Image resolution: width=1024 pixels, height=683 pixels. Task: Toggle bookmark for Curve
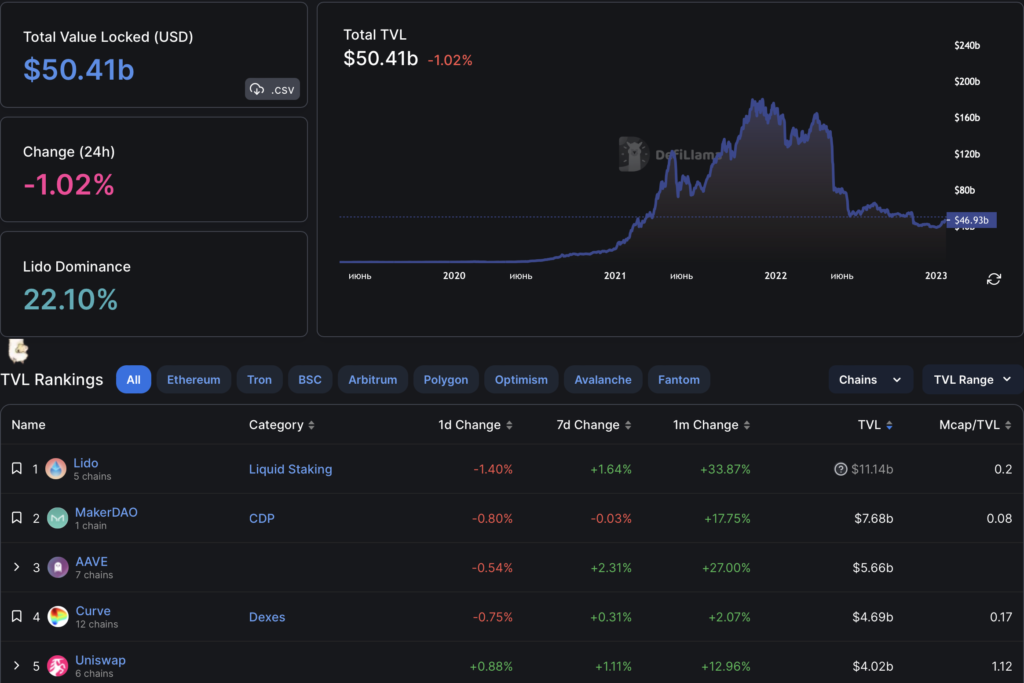click(x=17, y=617)
